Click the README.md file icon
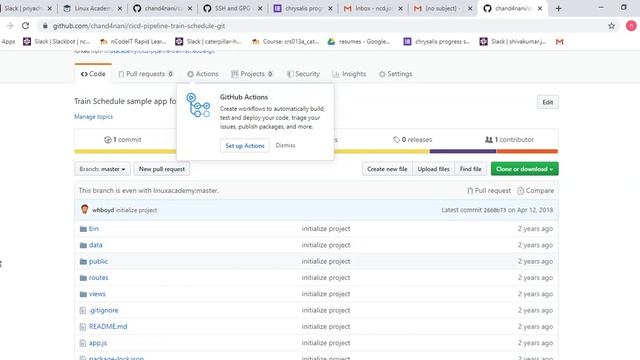Viewport: 640px width, 360px height. pos(82,327)
